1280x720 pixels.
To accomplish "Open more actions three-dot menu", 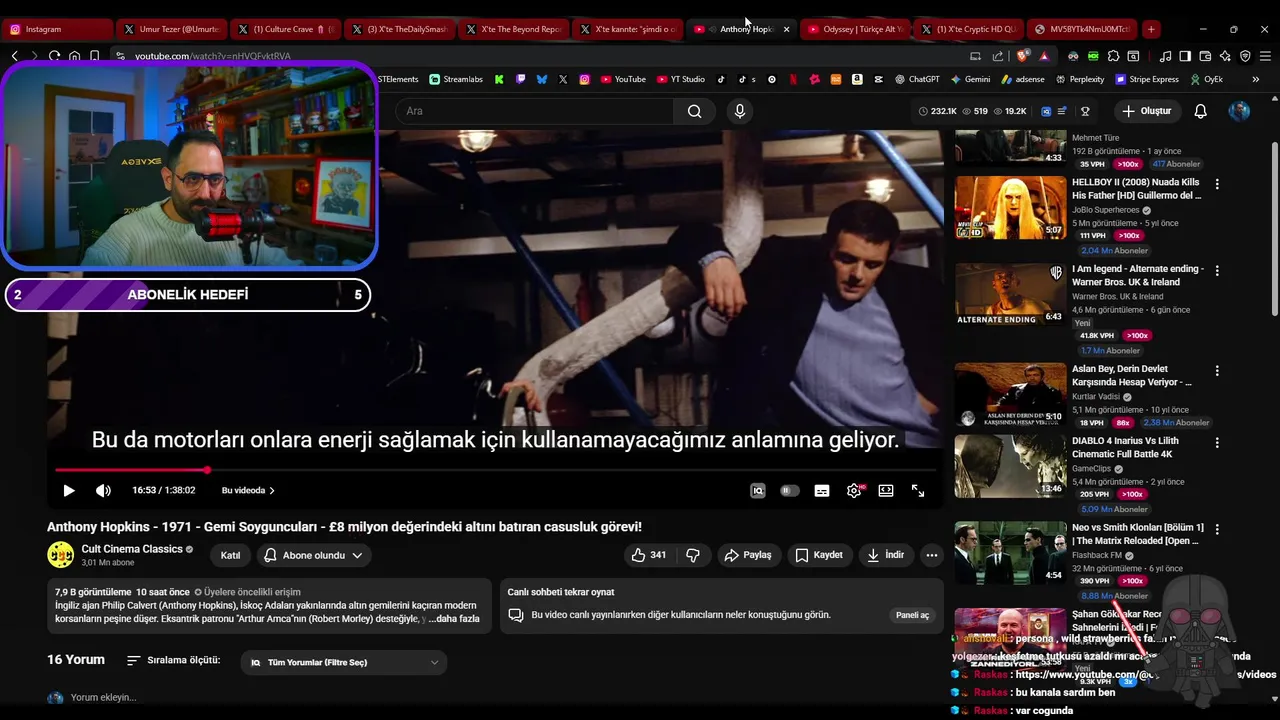I will [x=932, y=555].
